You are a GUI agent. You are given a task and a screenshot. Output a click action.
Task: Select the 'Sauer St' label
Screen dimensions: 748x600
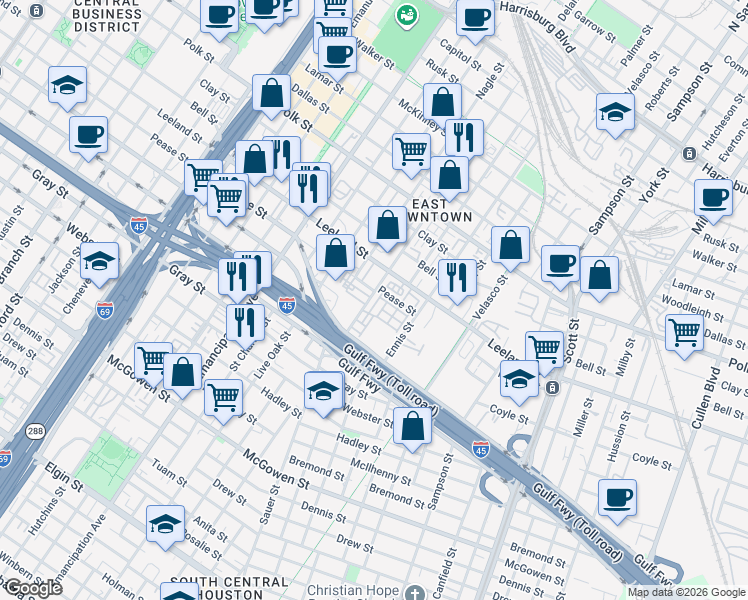(270, 505)
